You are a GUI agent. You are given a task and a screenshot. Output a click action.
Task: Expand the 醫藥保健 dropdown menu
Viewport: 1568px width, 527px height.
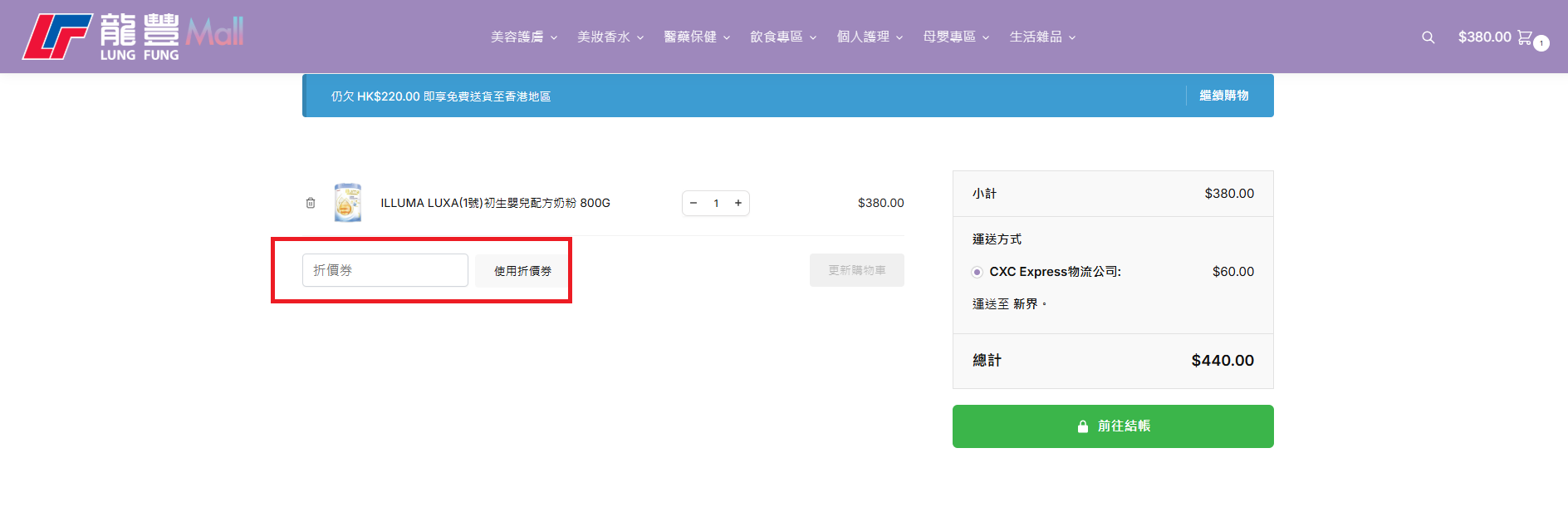[696, 37]
